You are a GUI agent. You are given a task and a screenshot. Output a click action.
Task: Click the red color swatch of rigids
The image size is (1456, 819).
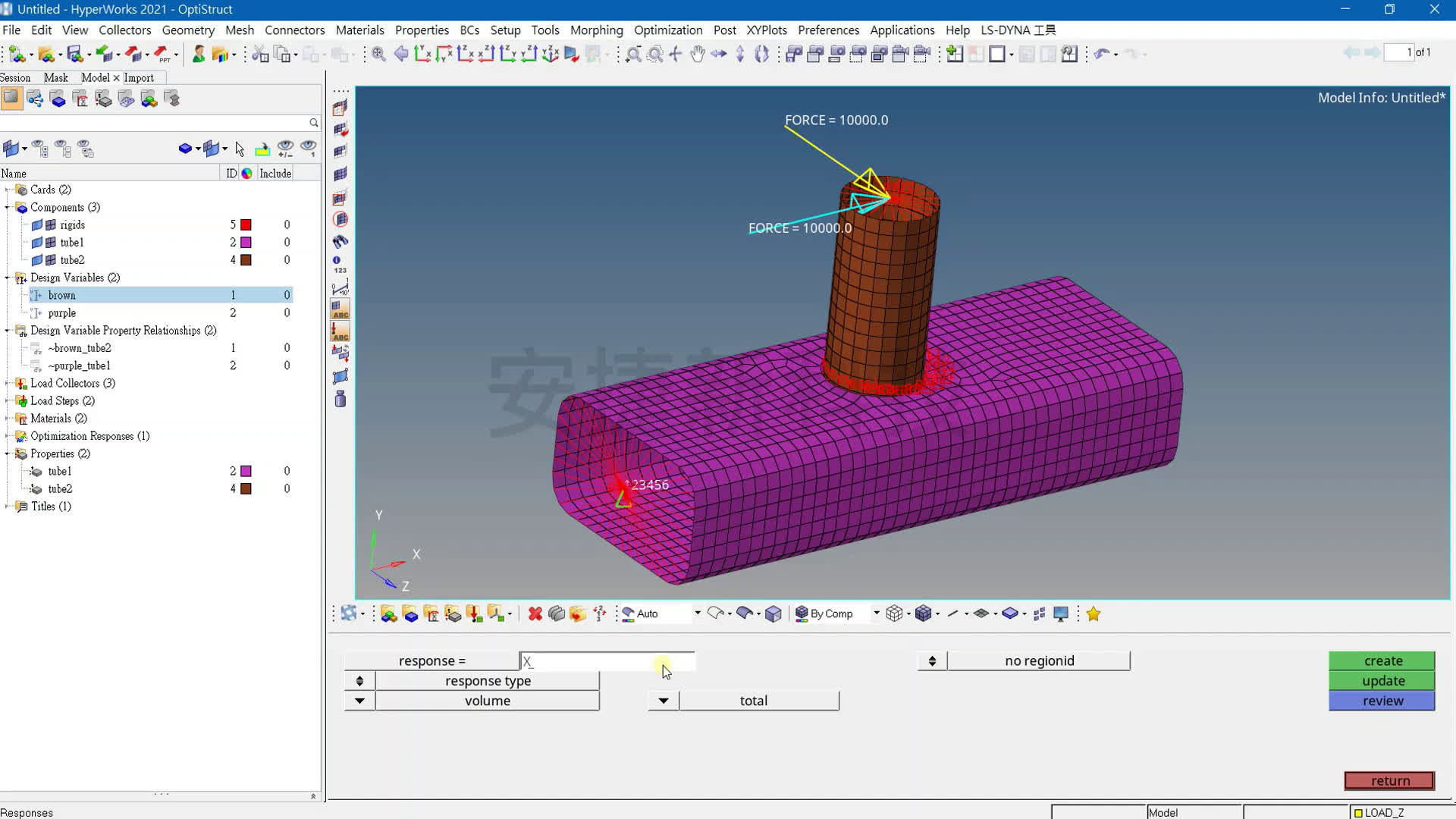tap(246, 224)
